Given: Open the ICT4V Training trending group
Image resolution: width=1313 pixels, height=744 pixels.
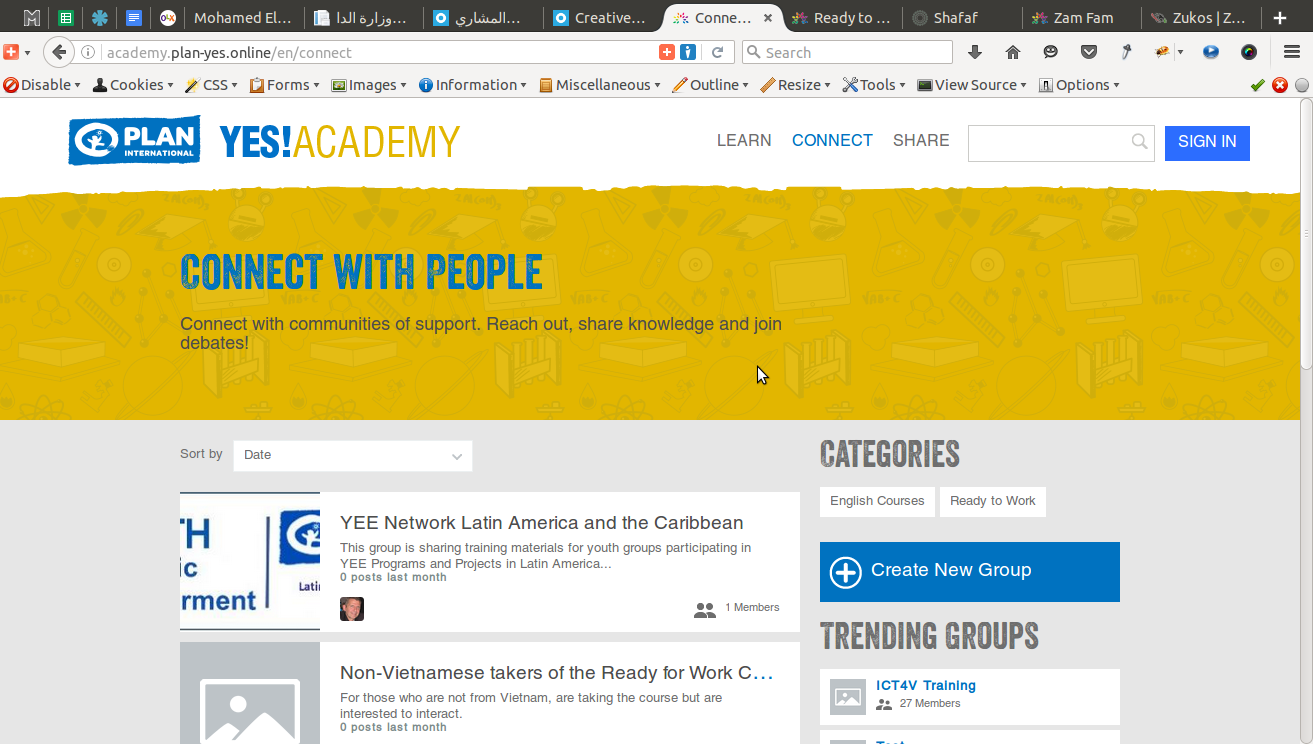Looking at the screenshot, I should point(926,686).
